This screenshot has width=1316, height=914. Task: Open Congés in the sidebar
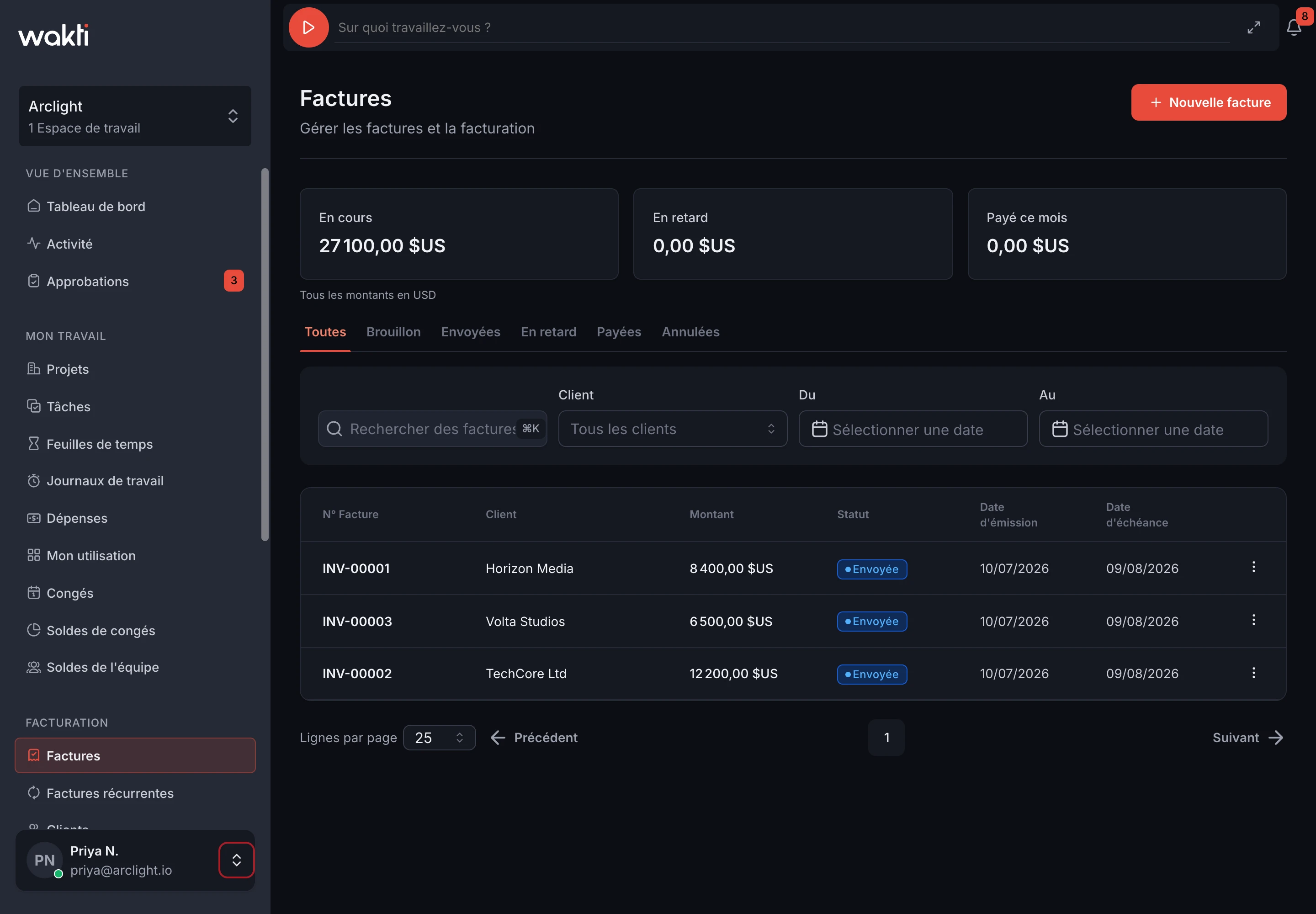135,593
